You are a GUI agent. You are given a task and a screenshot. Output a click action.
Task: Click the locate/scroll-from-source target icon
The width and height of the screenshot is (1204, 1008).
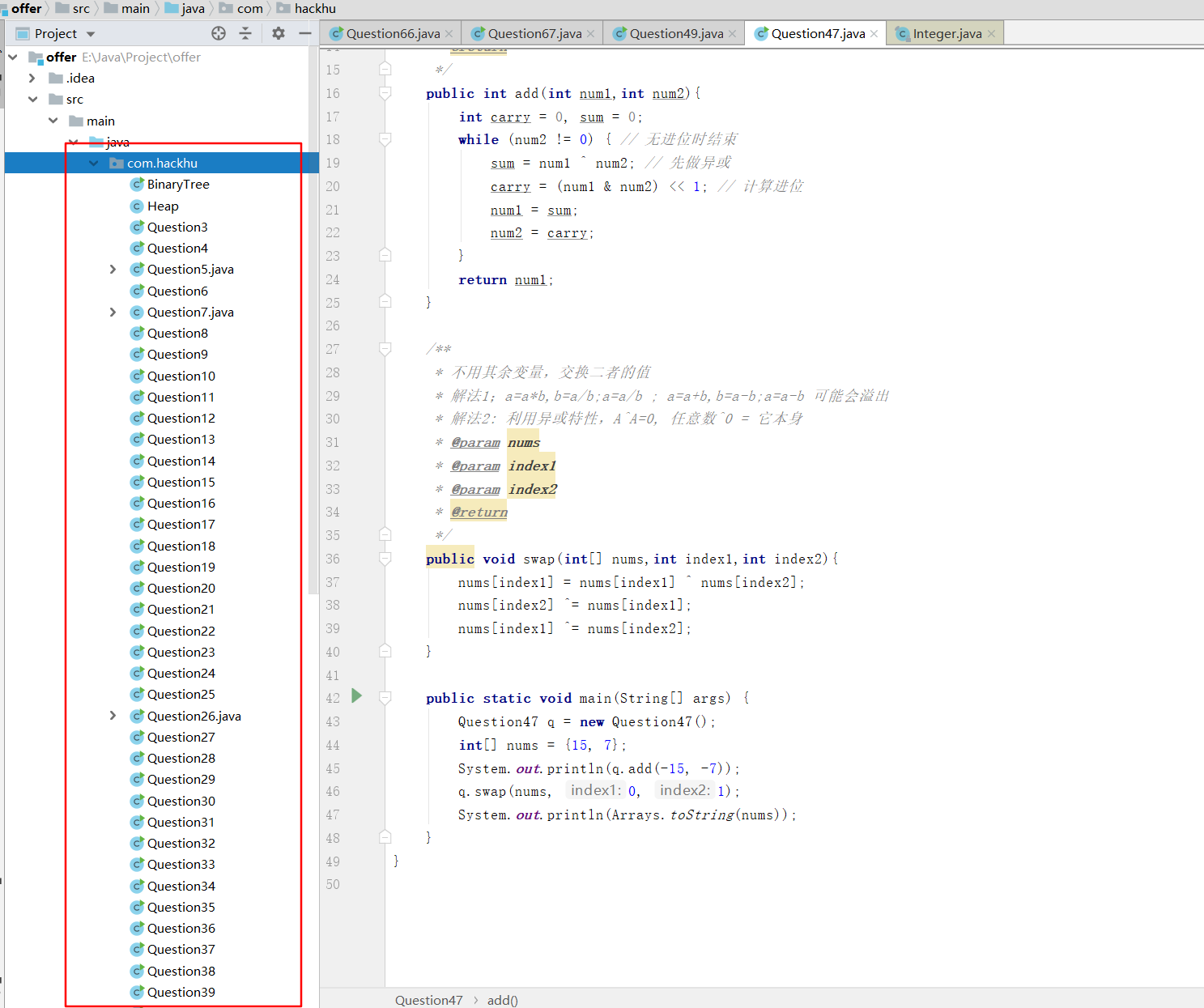(219, 33)
